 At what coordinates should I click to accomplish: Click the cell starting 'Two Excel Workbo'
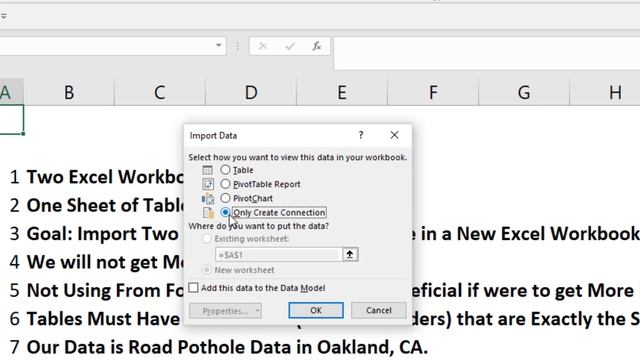[105, 177]
